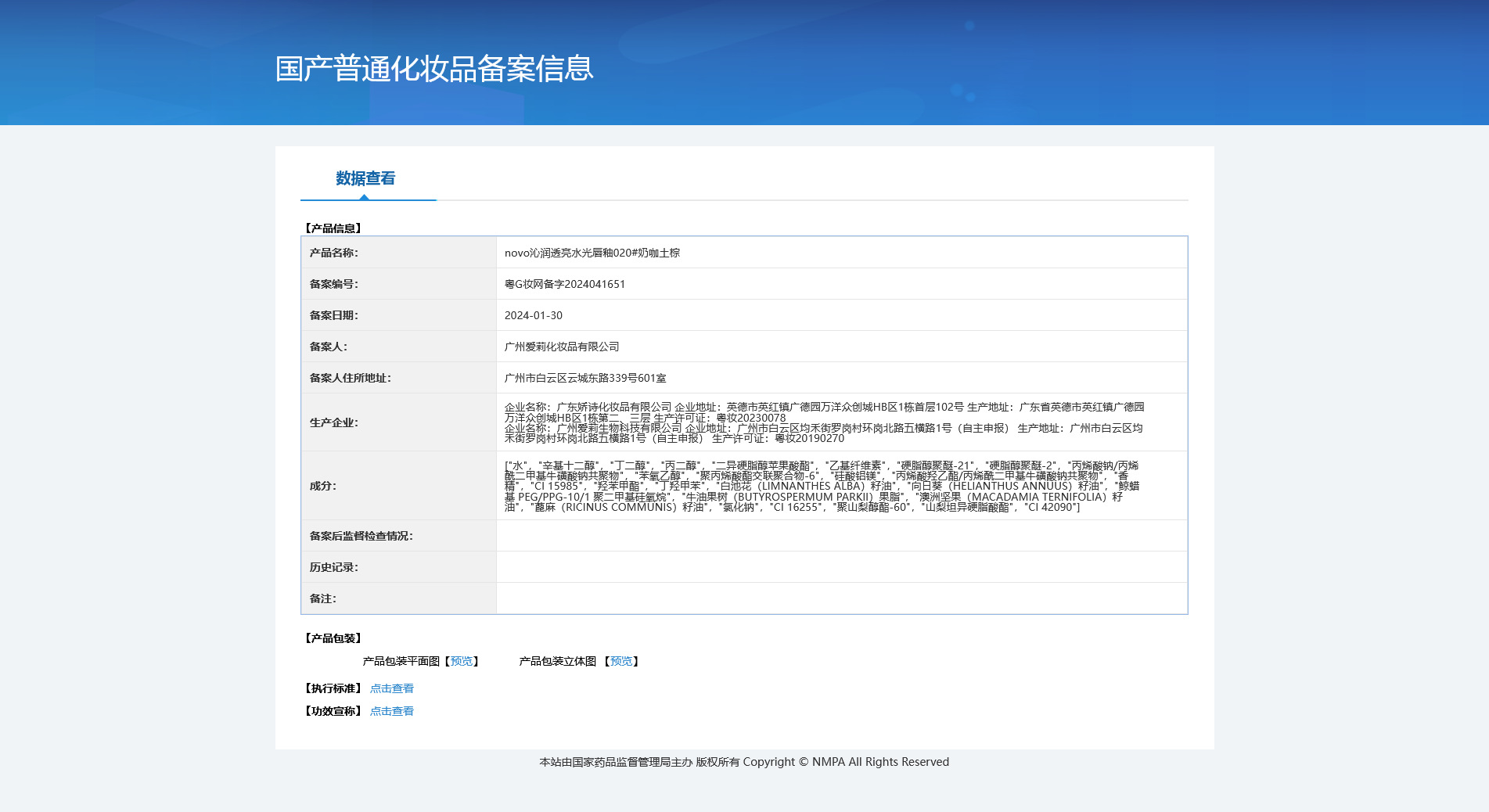
Task: Click the 备案人住所地址 row label
Action: 351,378
